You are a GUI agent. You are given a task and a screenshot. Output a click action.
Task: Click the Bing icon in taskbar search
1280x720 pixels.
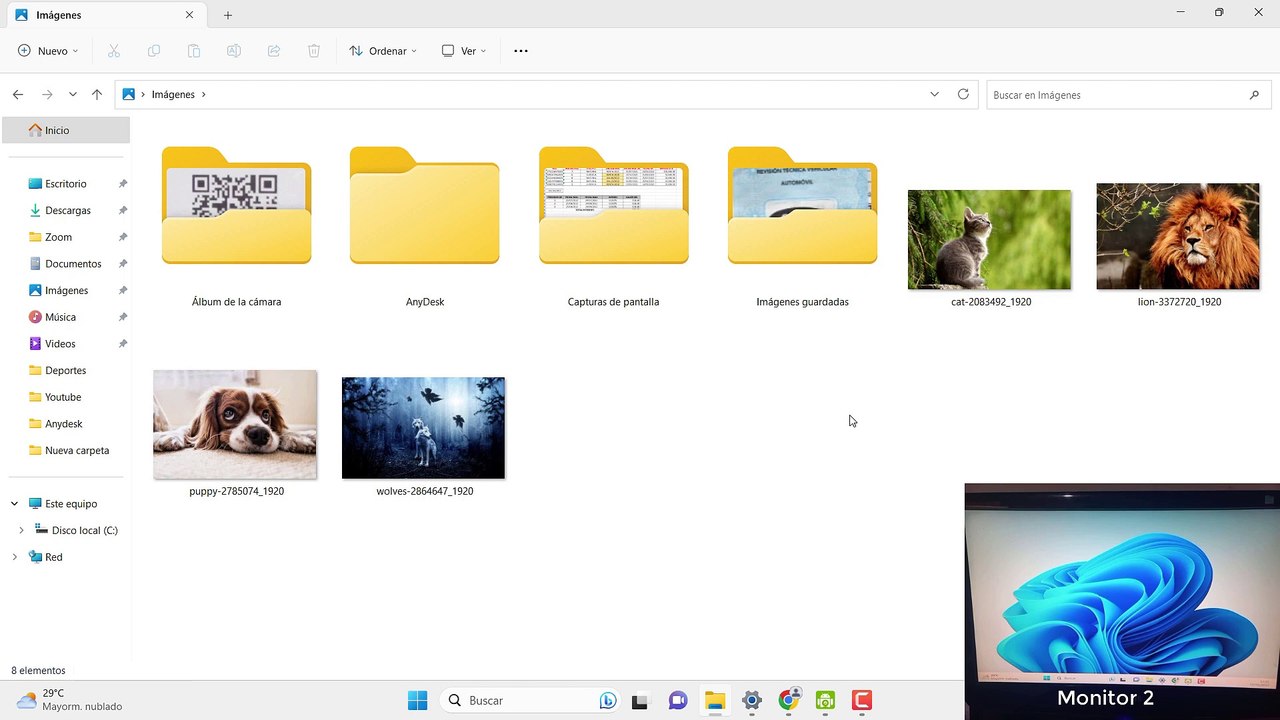click(607, 700)
